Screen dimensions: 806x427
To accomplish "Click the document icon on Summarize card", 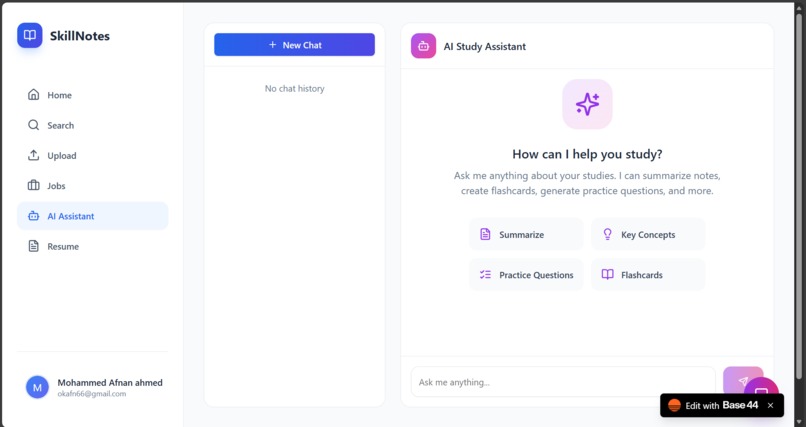I will point(485,234).
